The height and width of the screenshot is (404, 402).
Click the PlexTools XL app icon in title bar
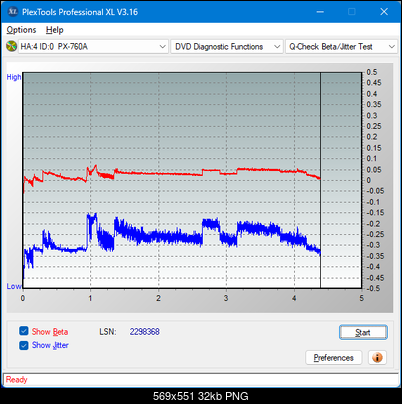(x=12, y=12)
